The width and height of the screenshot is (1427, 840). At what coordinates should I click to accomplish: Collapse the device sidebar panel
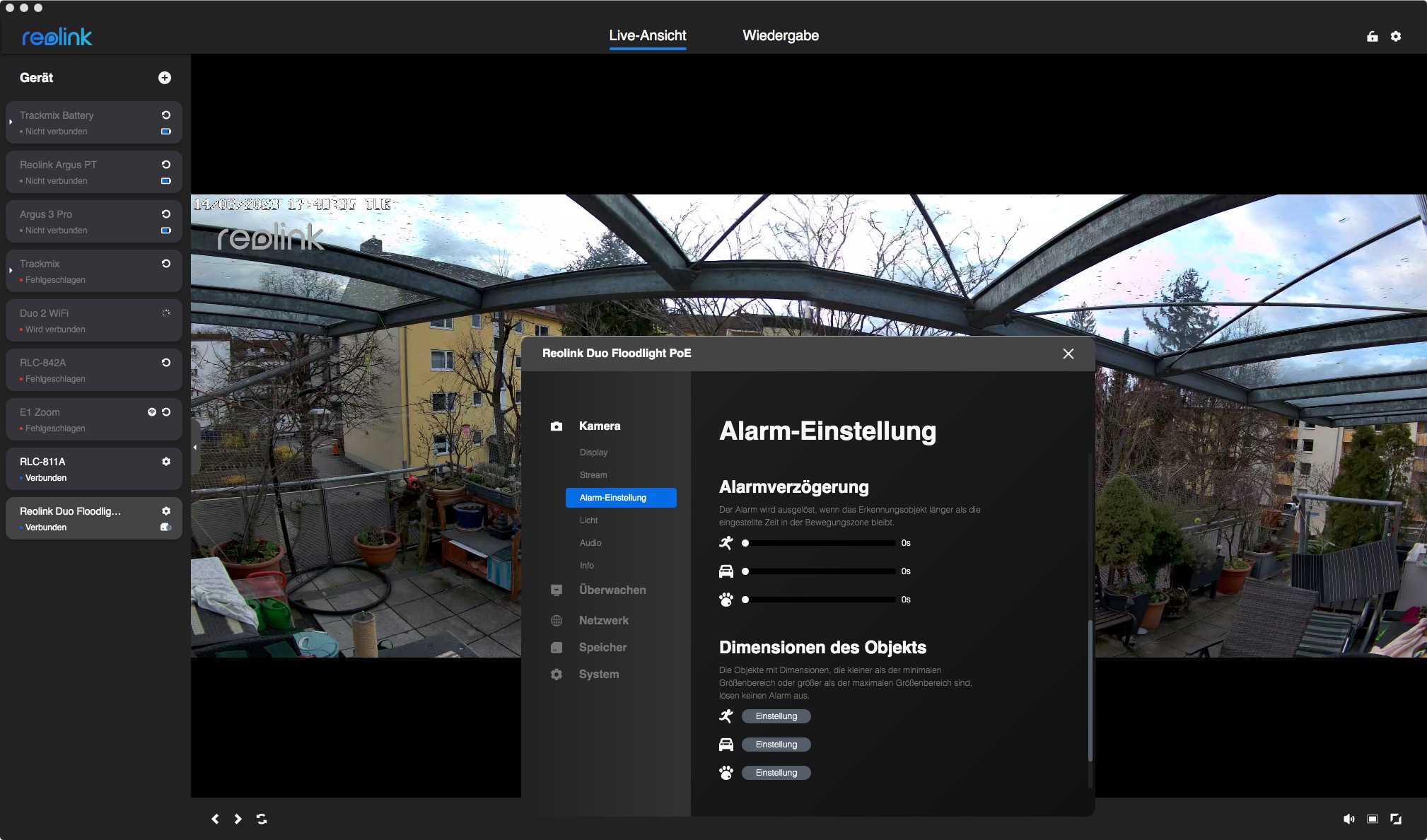[195, 447]
